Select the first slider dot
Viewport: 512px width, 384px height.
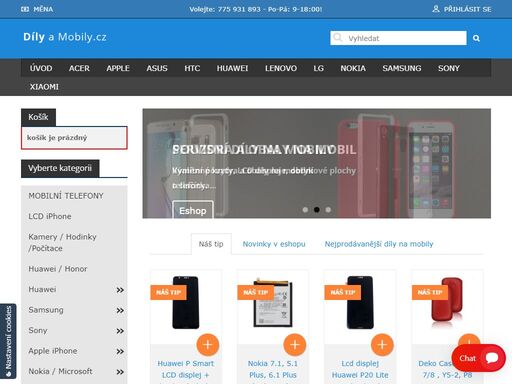pos(305,210)
